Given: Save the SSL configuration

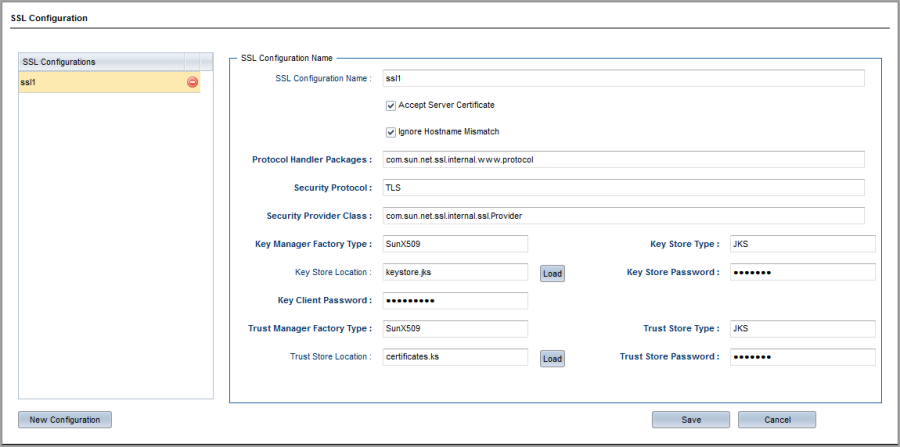Looking at the screenshot, I should point(690,419).
